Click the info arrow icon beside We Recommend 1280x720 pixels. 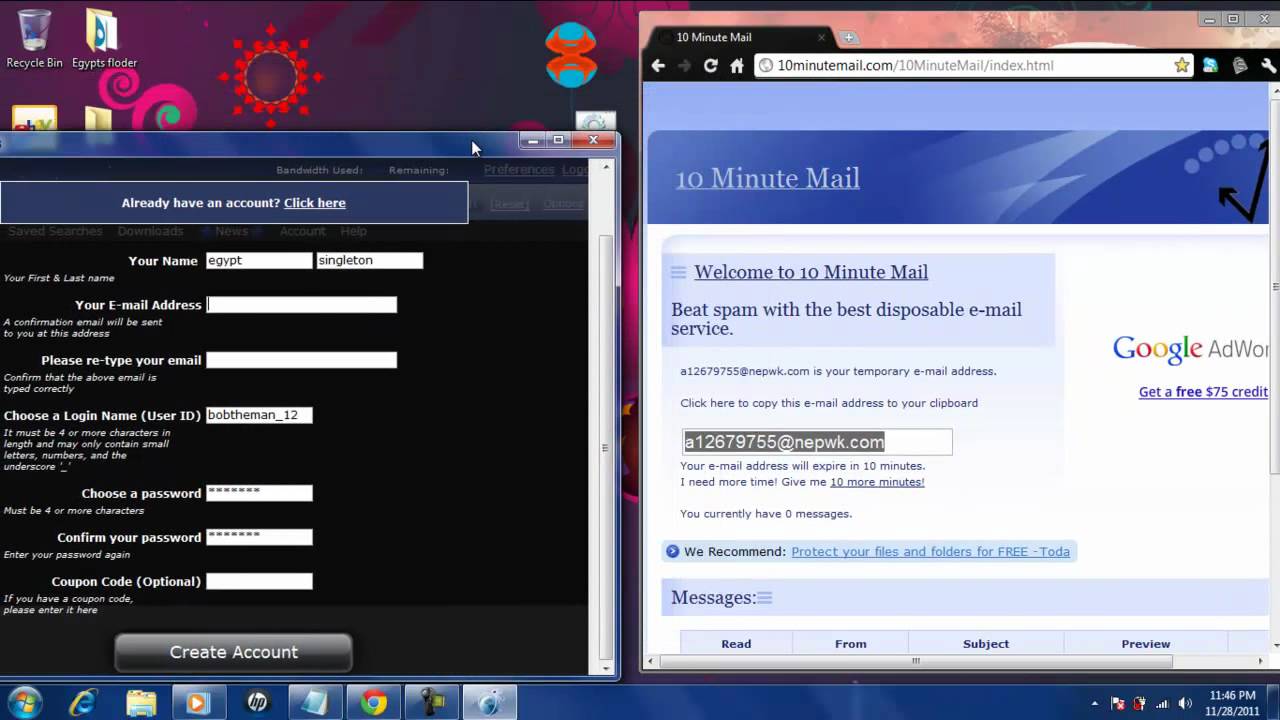point(672,551)
